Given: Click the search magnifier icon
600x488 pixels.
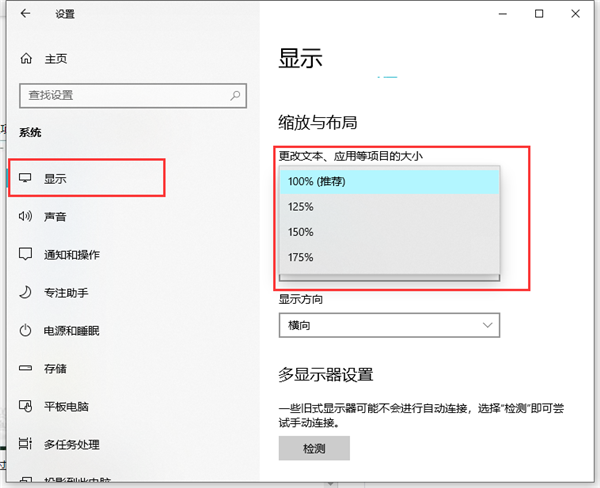Looking at the screenshot, I should pyautogui.click(x=235, y=95).
